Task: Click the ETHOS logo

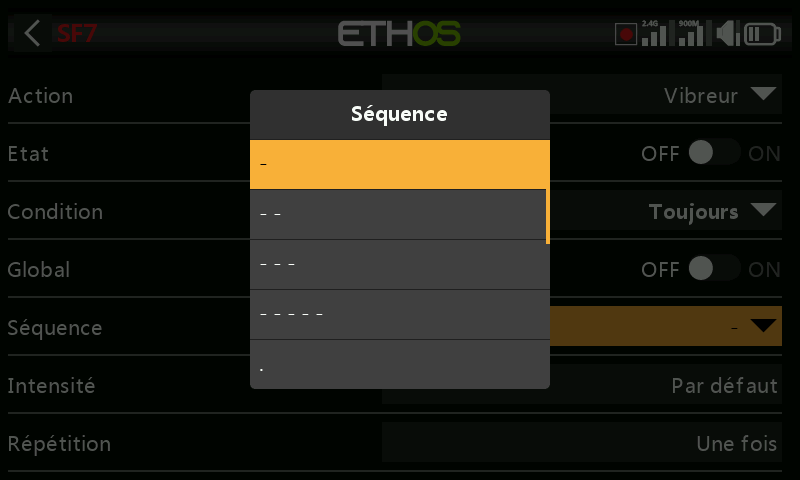Action: pos(399,34)
